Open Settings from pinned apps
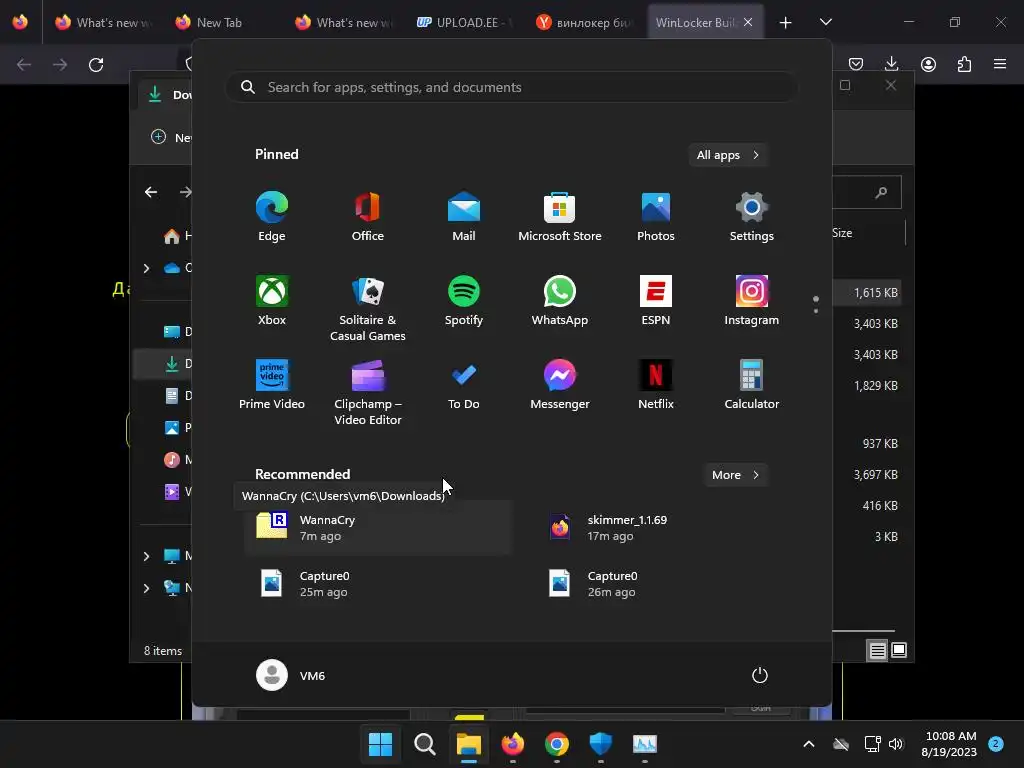 click(752, 216)
